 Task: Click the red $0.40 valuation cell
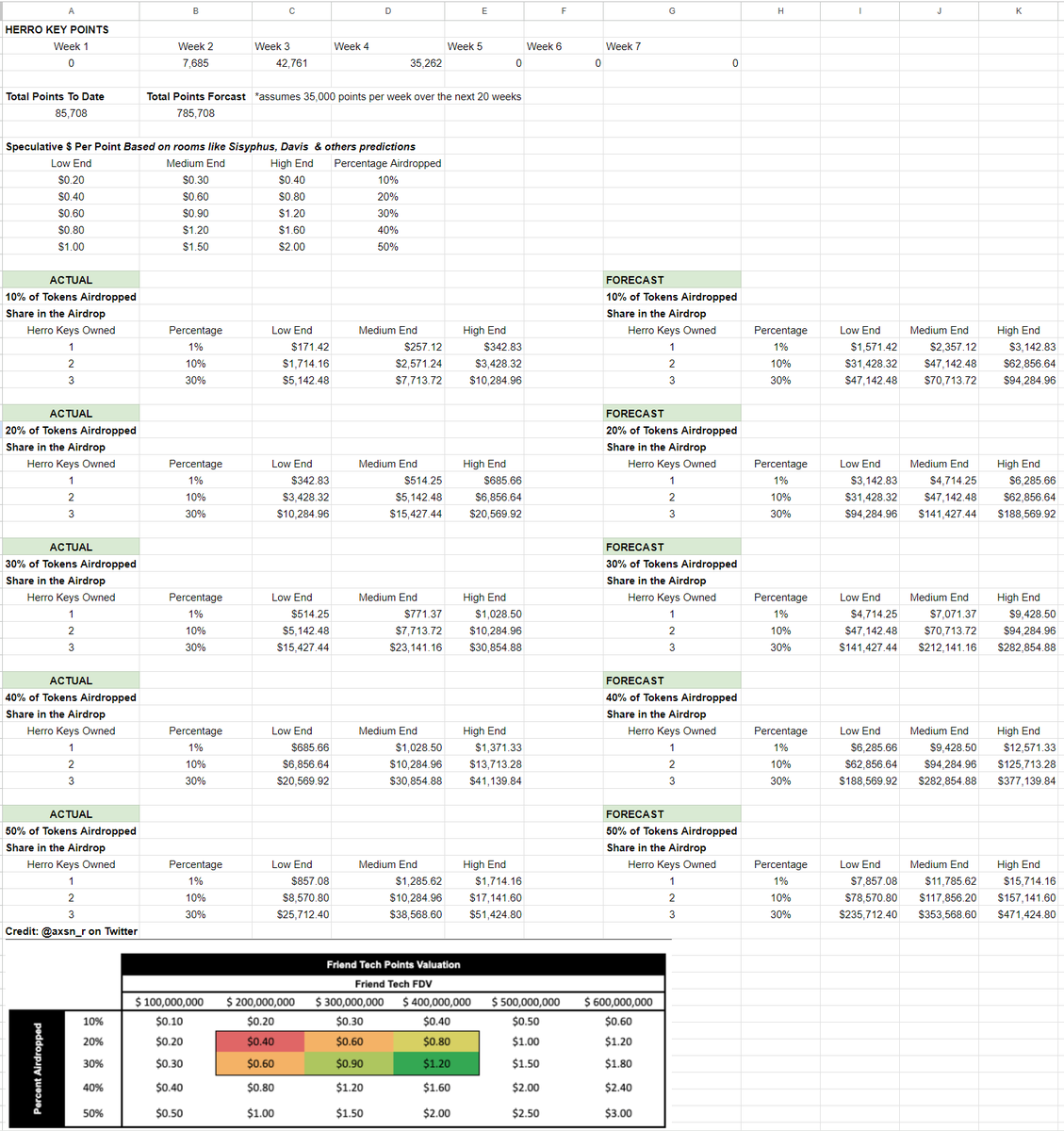pyautogui.click(x=260, y=1041)
